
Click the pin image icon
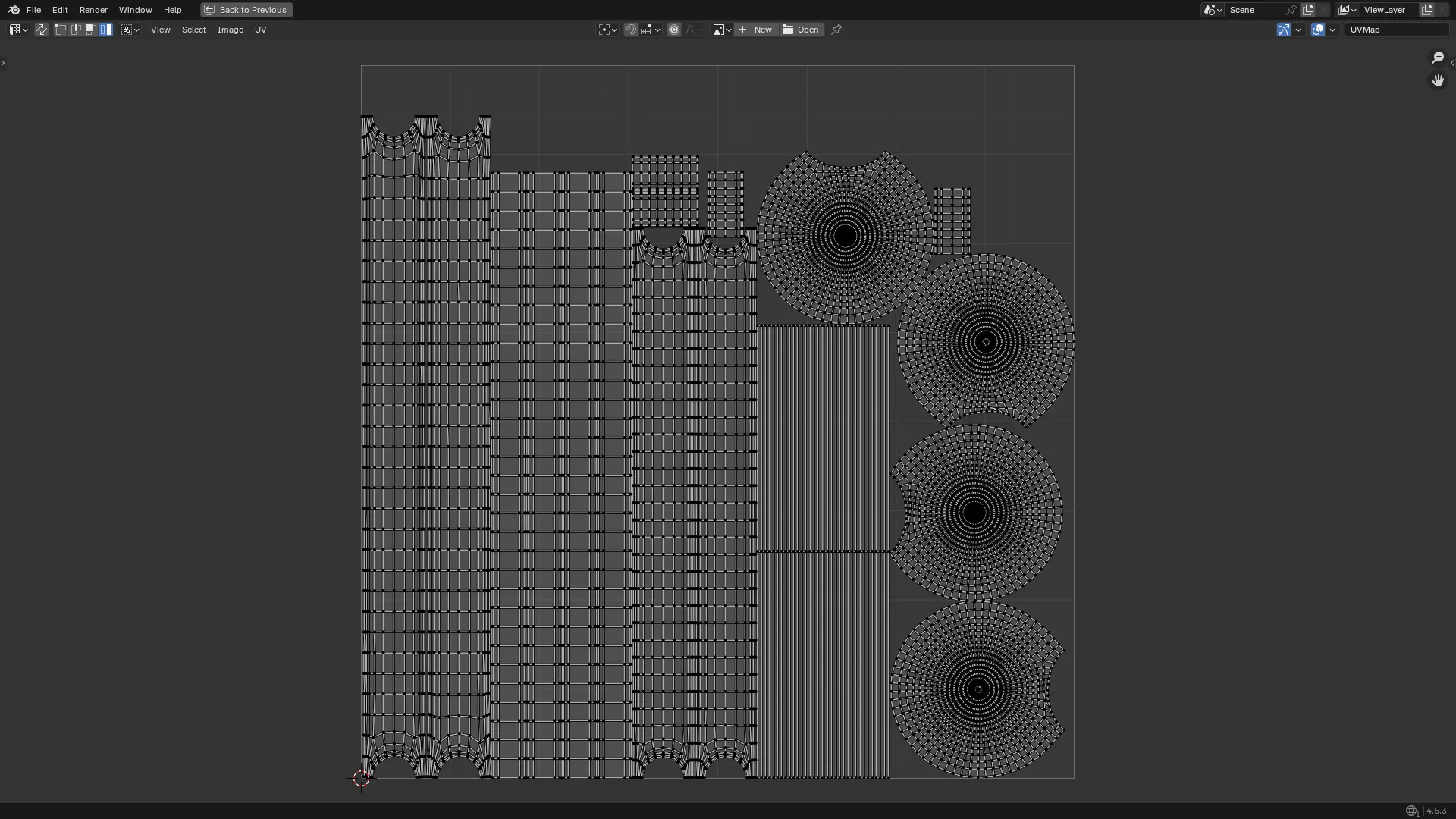point(836,30)
